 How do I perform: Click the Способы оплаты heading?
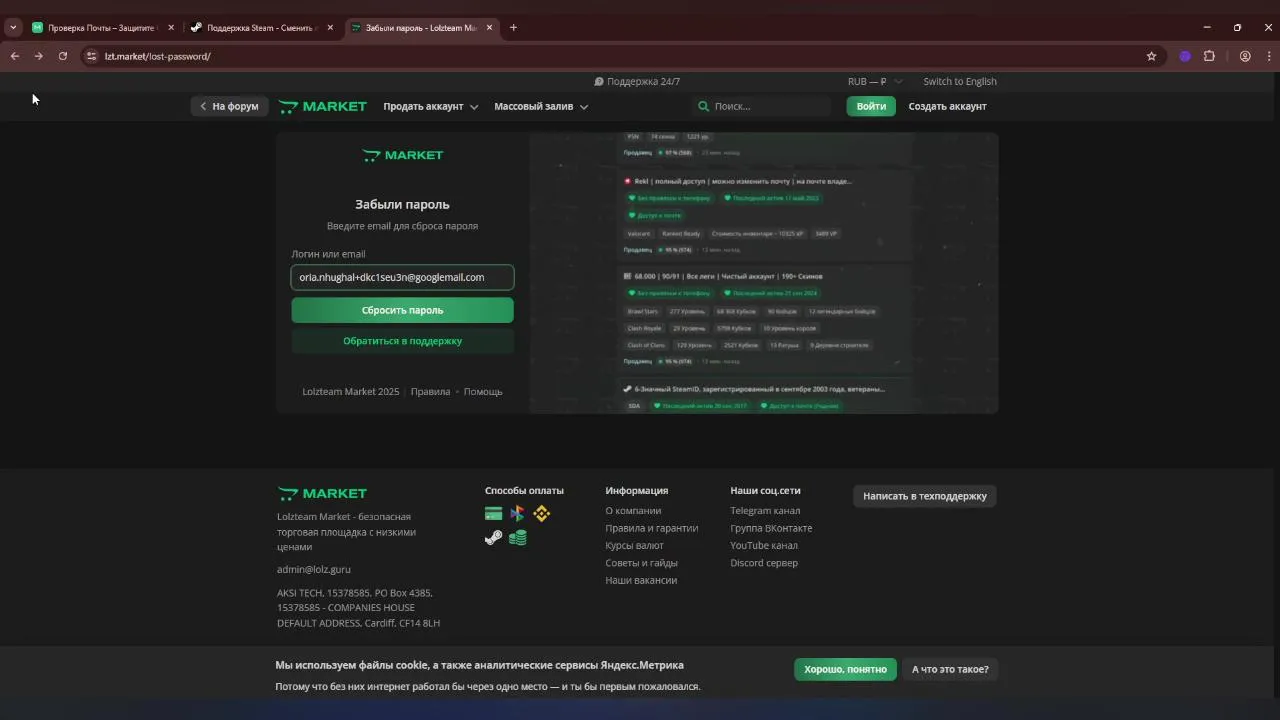click(524, 490)
